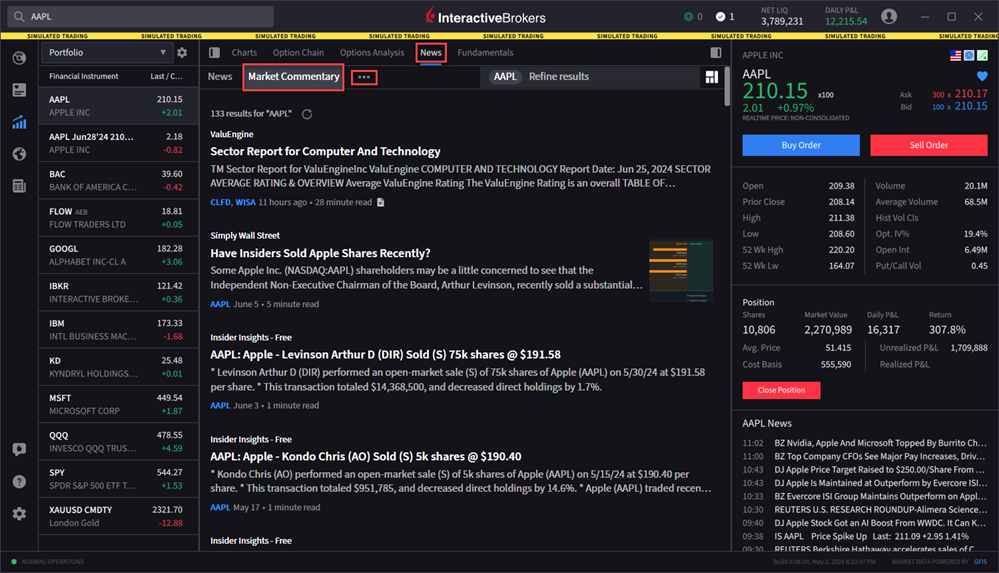Click the red Sell Order button
The width and height of the screenshot is (999, 573).
tap(928, 145)
